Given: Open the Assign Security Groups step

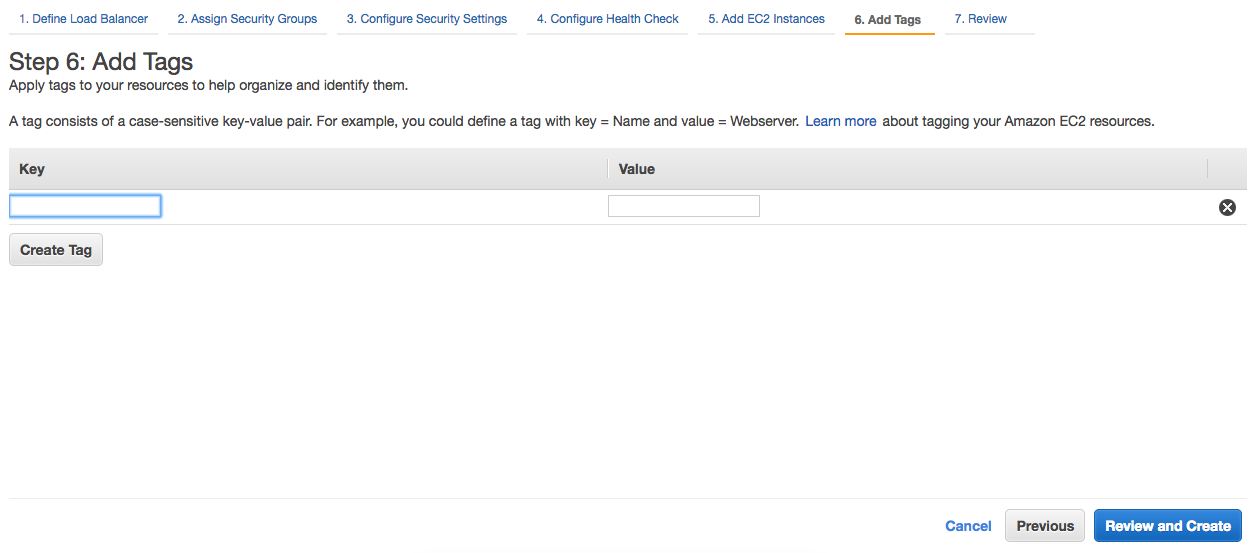Looking at the screenshot, I should coord(247,19).
